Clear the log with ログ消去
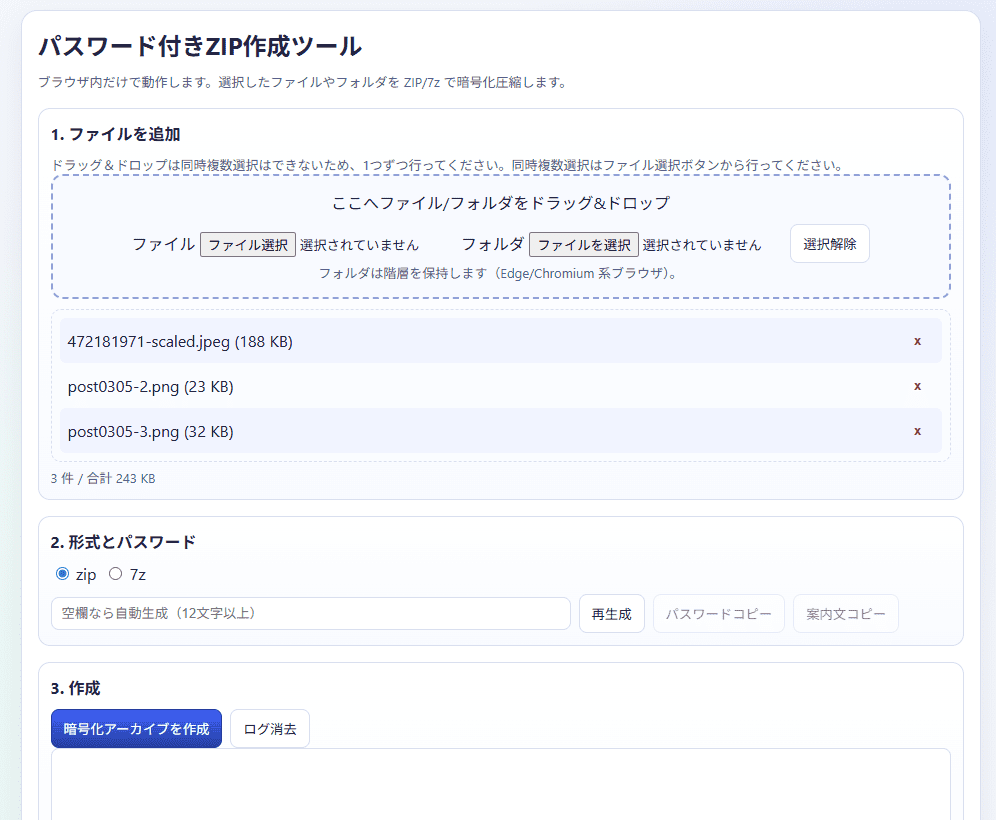 [x=270, y=729]
